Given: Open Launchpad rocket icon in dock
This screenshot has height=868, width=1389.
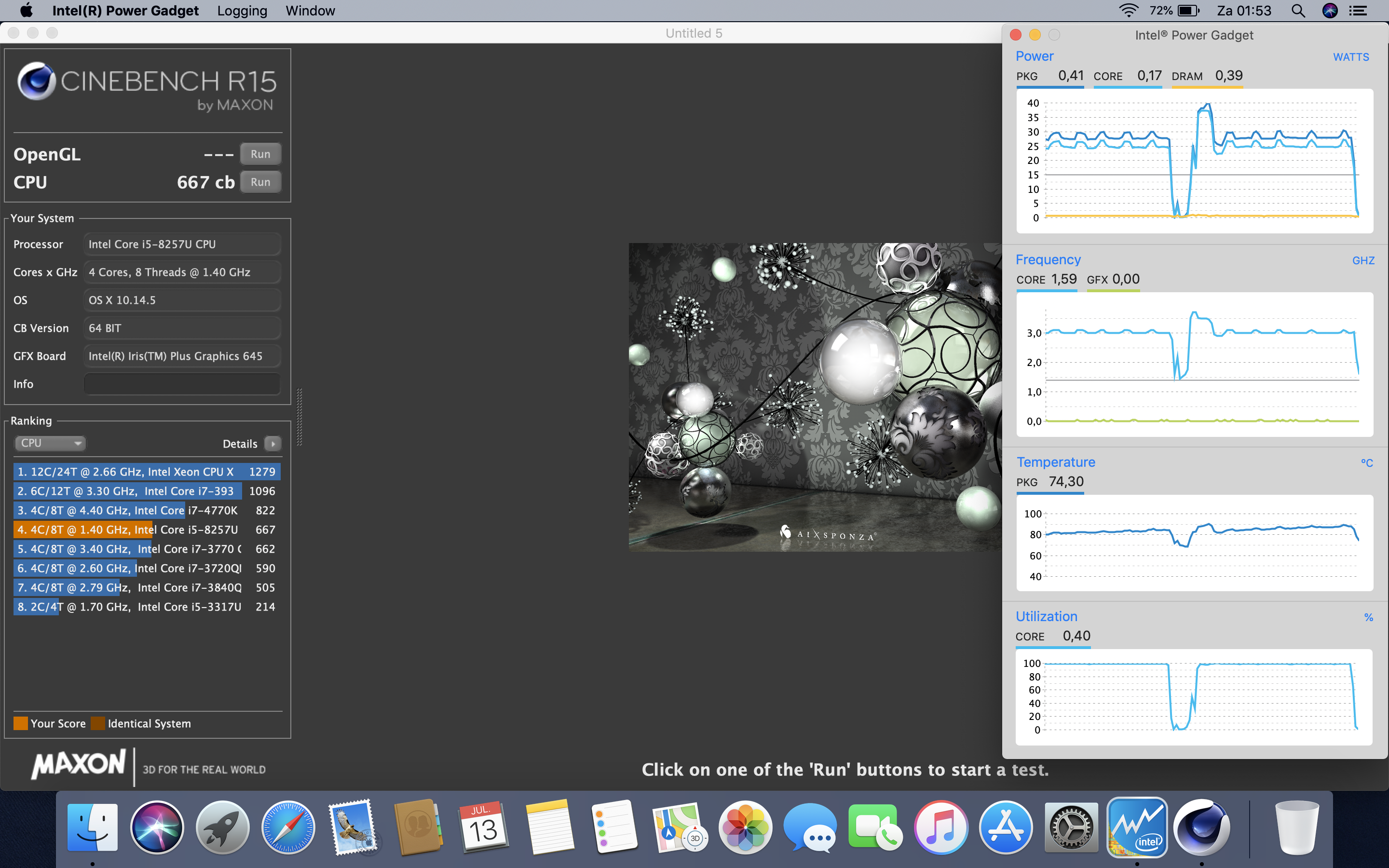Looking at the screenshot, I should pyautogui.click(x=223, y=827).
